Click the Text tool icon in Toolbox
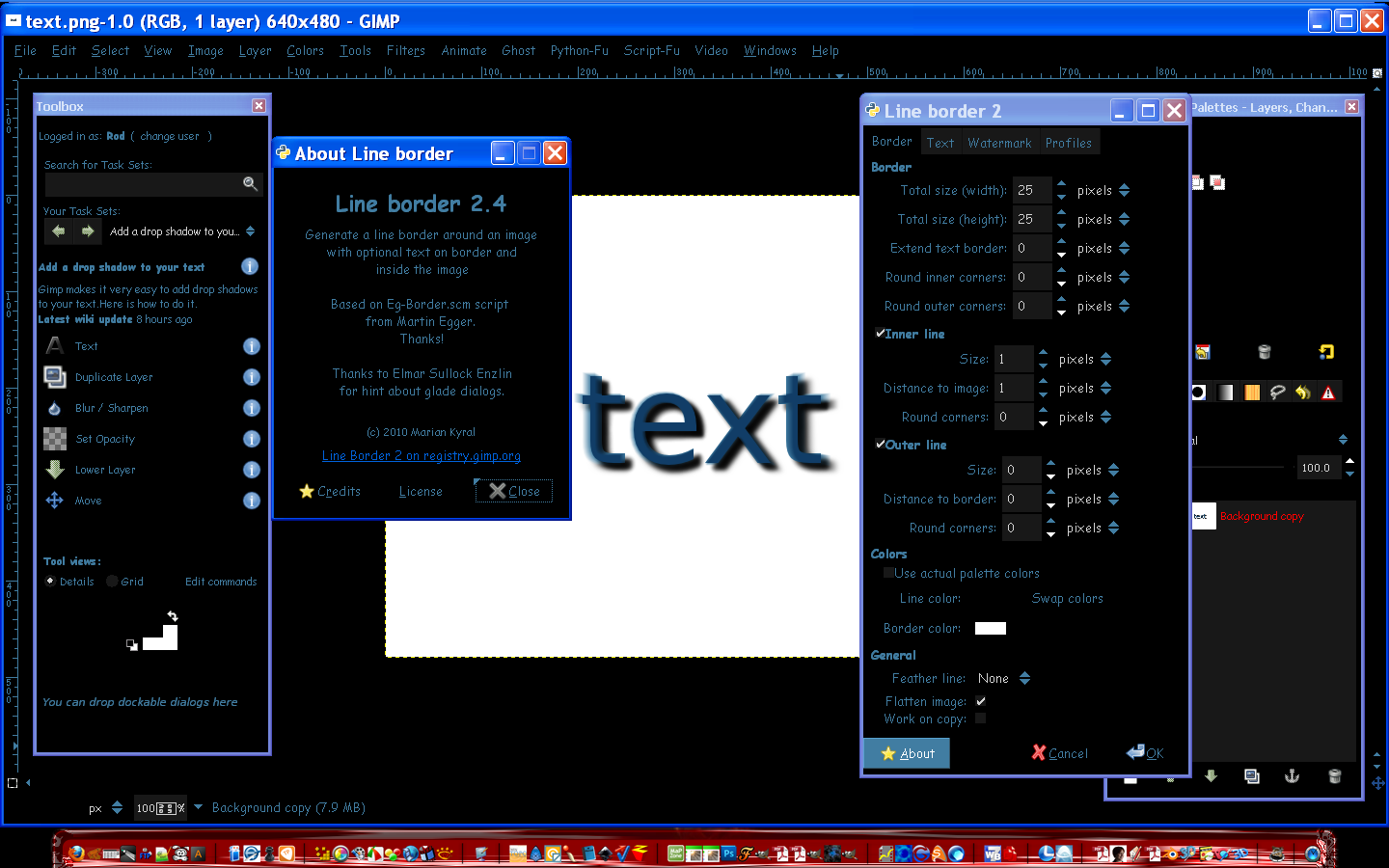 coord(55,346)
